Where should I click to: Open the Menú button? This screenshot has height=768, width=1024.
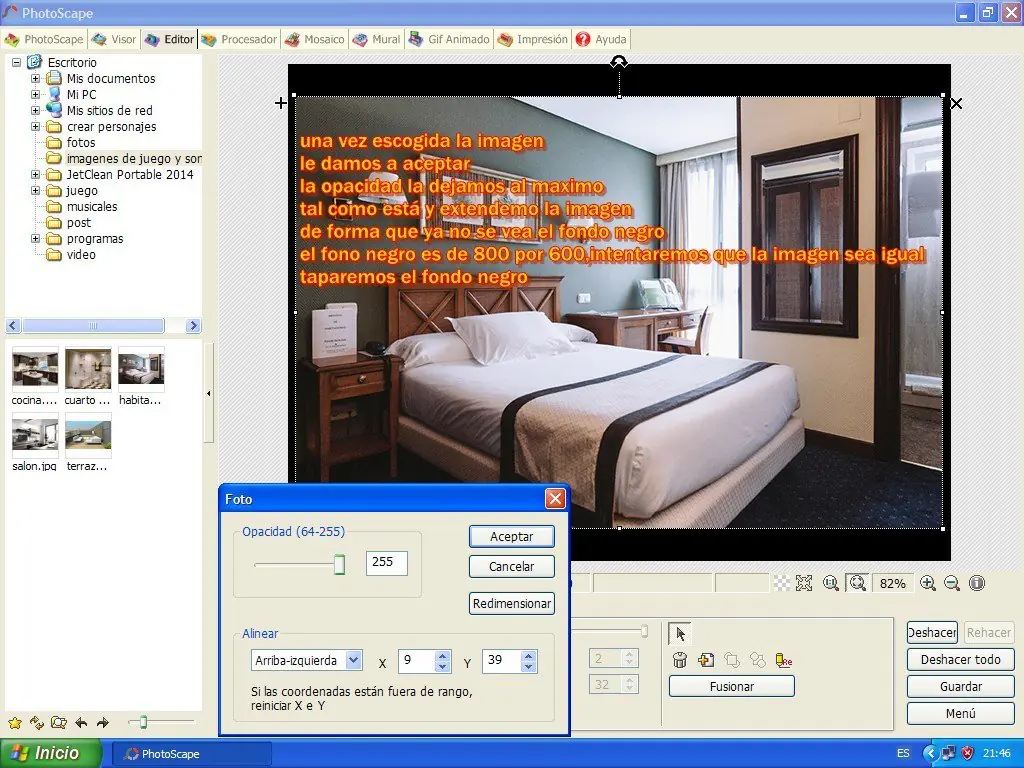[960, 713]
